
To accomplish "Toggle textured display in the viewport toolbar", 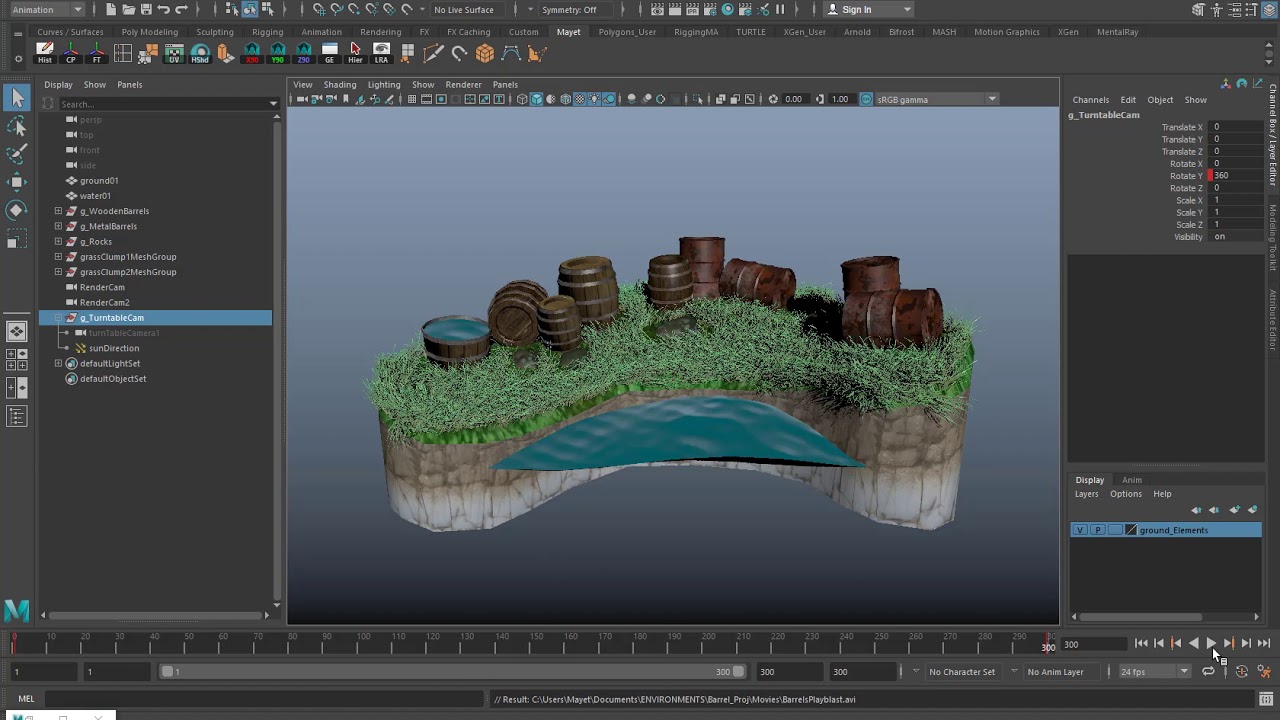I will coord(579,99).
